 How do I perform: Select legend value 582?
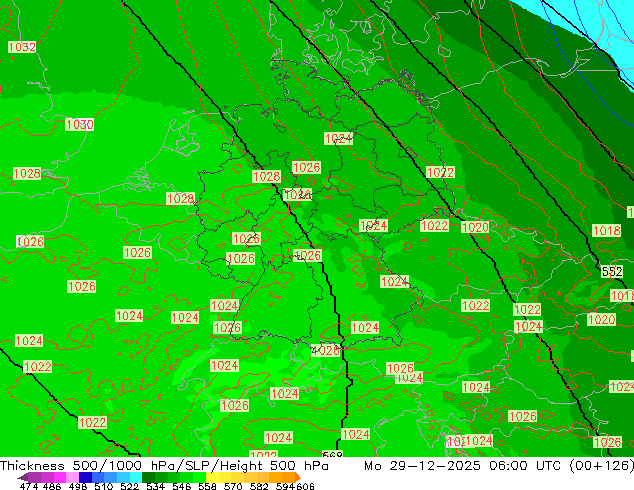pyautogui.click(x=259, y=486)
